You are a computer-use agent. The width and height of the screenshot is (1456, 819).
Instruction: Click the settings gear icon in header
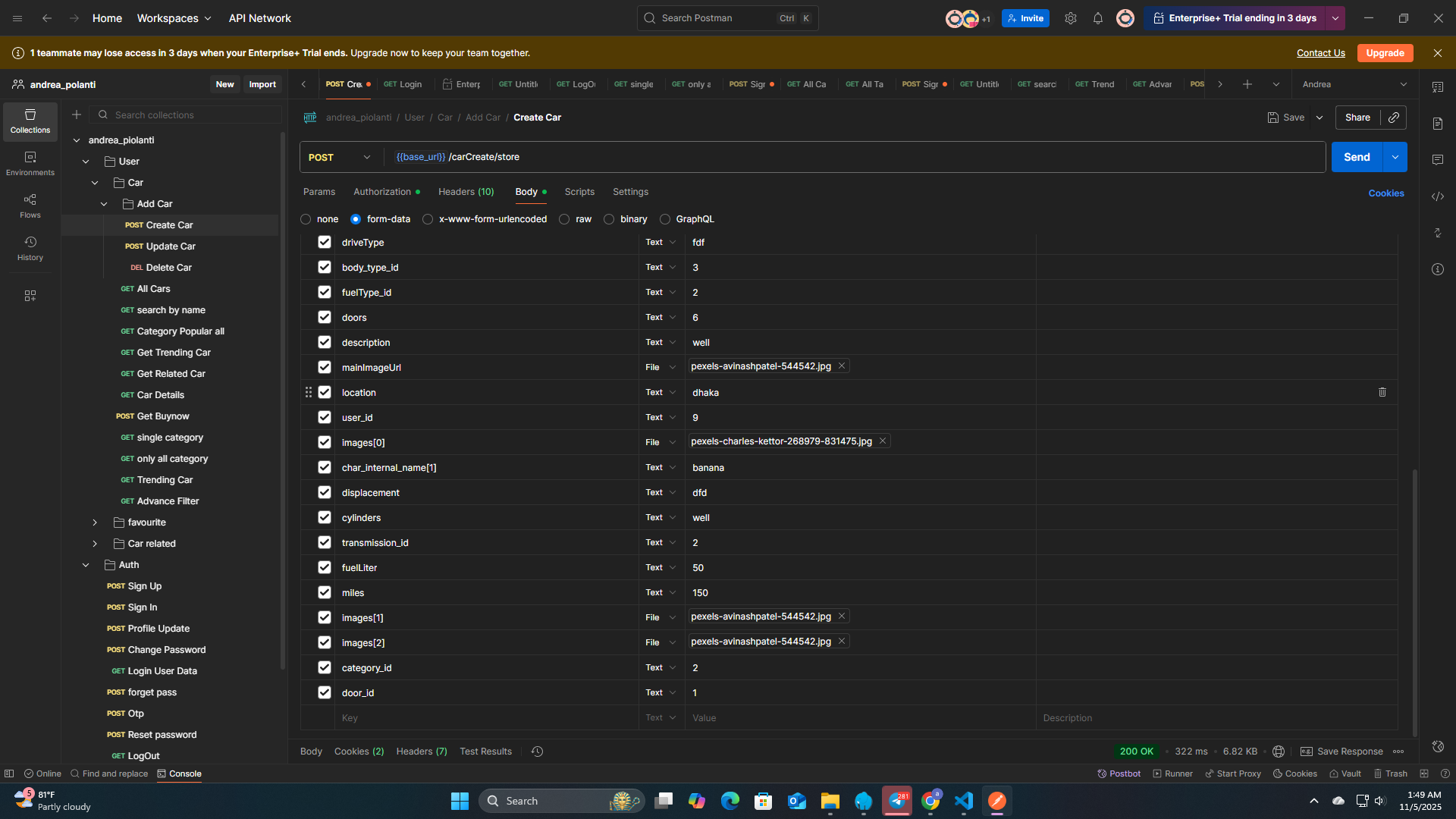point(1071,18)
